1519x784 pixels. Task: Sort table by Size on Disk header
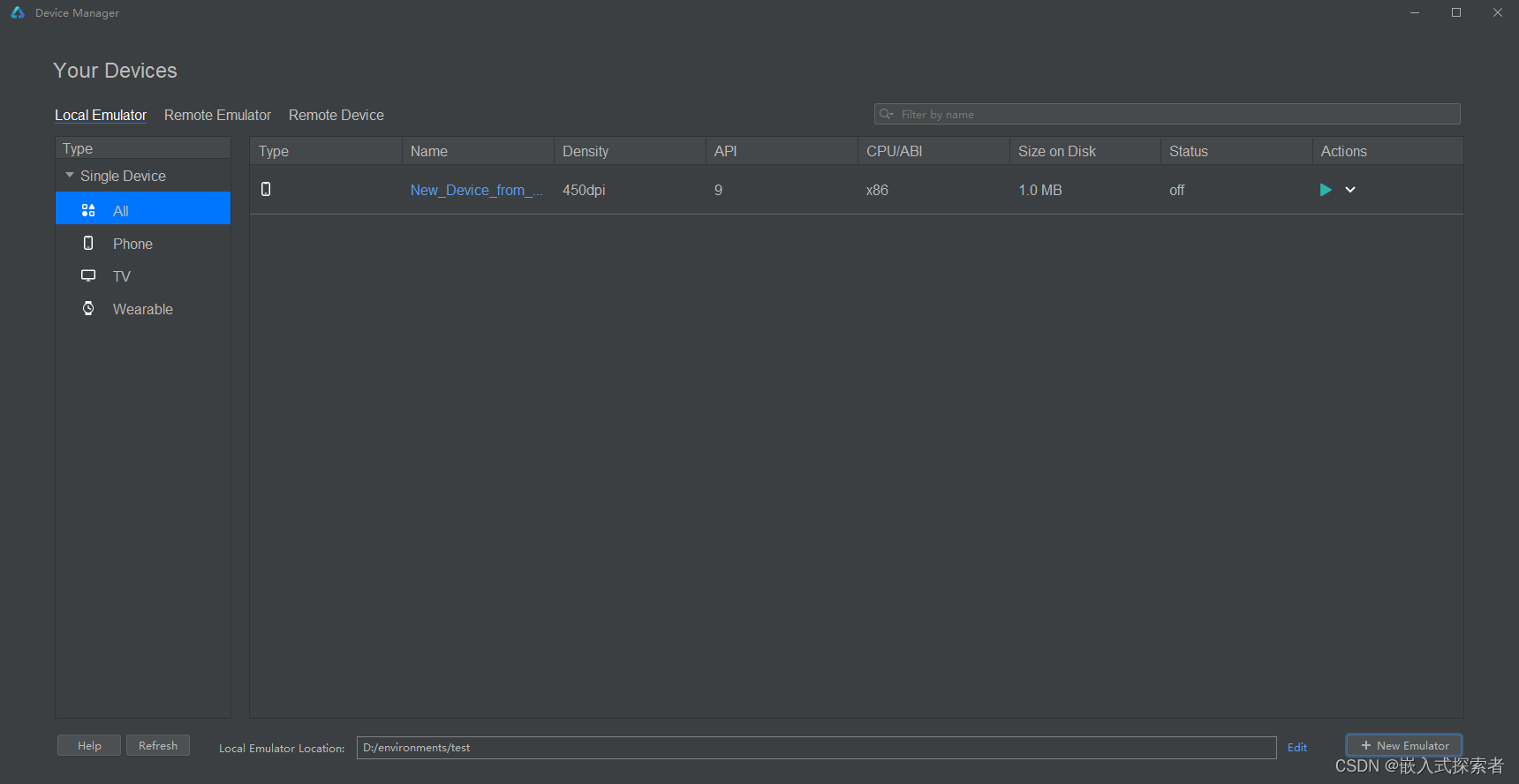point(1085,151)
